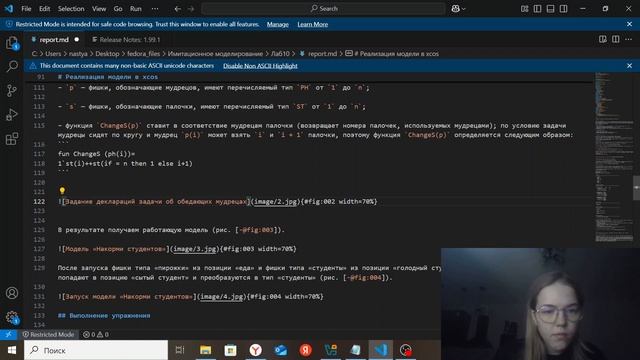Open remote window status bar icon

point(8,334)
